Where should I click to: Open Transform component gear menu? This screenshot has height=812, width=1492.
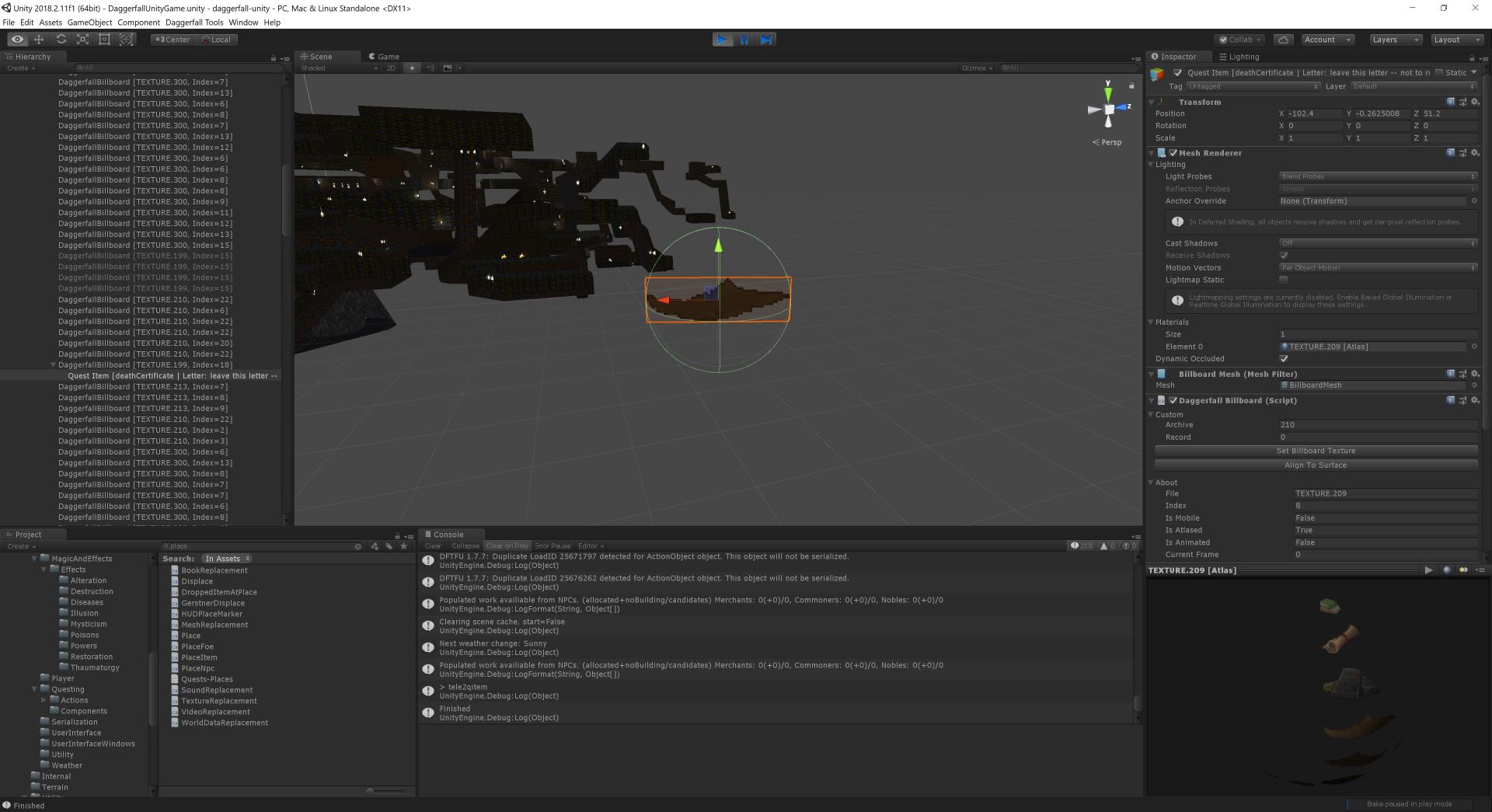(1475, 102)
